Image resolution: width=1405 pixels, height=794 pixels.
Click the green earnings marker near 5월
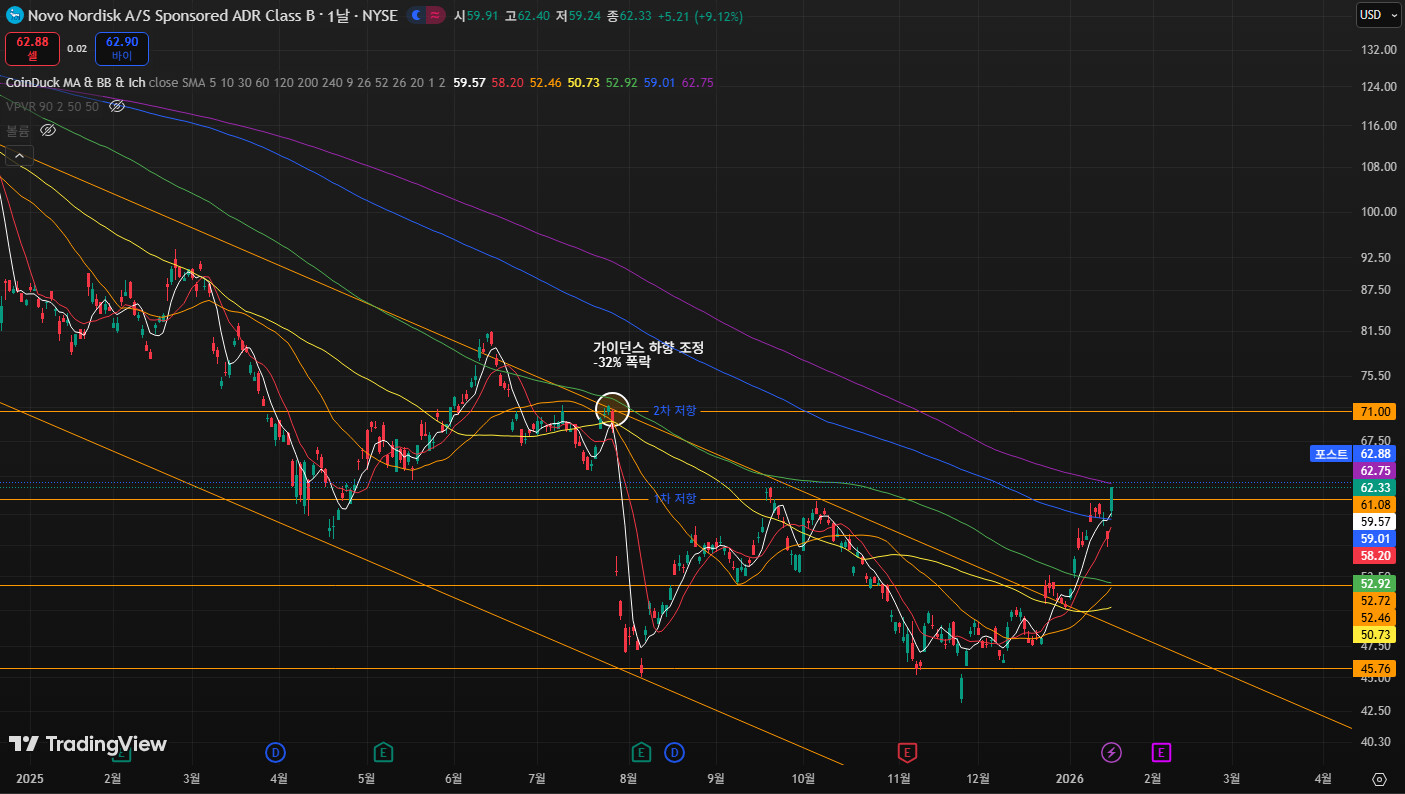(x=382, y=752)
